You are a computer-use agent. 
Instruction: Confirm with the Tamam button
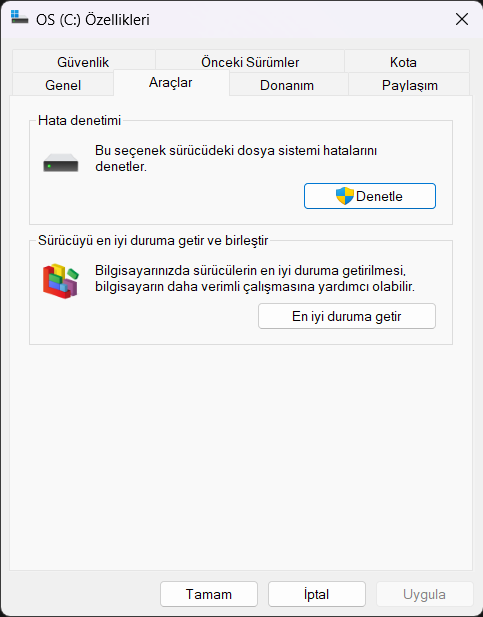[209, 594]
